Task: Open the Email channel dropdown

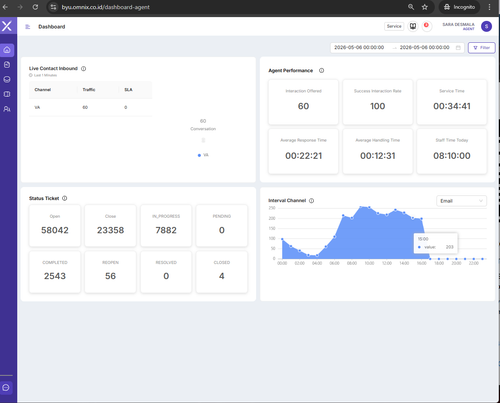Action: pyautogui.click(x=461, y=201)
